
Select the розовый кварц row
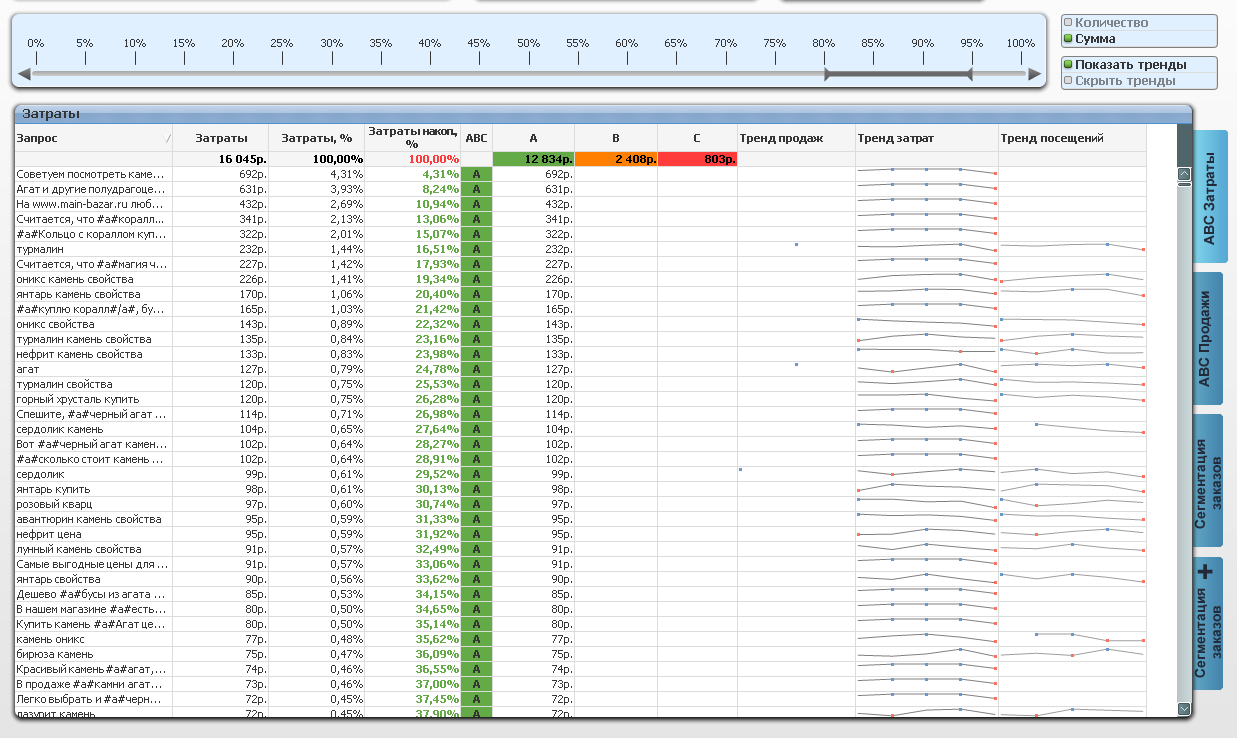pos(93,504)
